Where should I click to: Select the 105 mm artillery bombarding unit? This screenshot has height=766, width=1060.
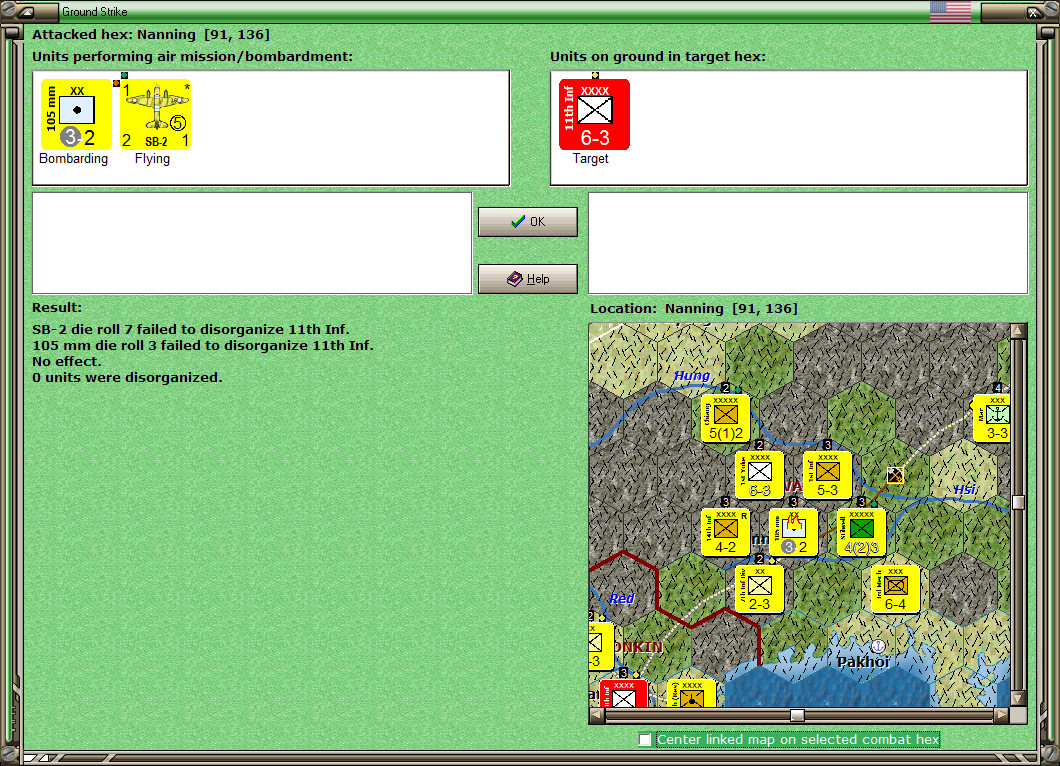(76, 114)
